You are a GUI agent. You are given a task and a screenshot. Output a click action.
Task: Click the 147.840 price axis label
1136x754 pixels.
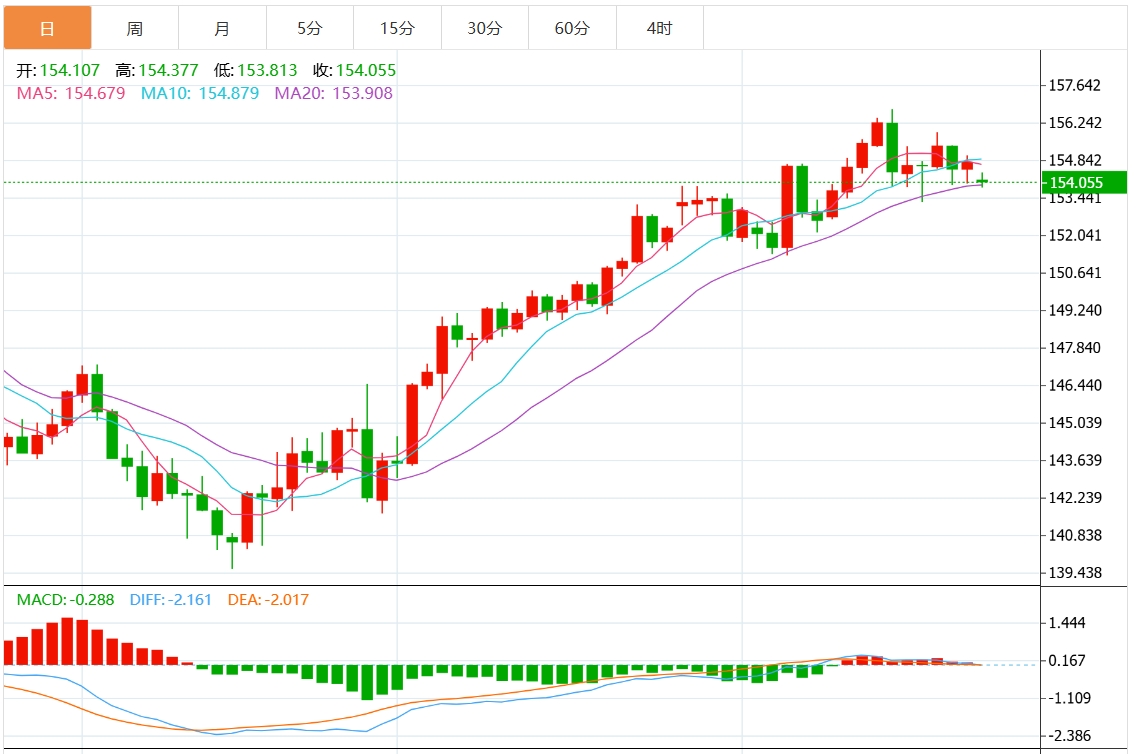(x=1075, y=348)
